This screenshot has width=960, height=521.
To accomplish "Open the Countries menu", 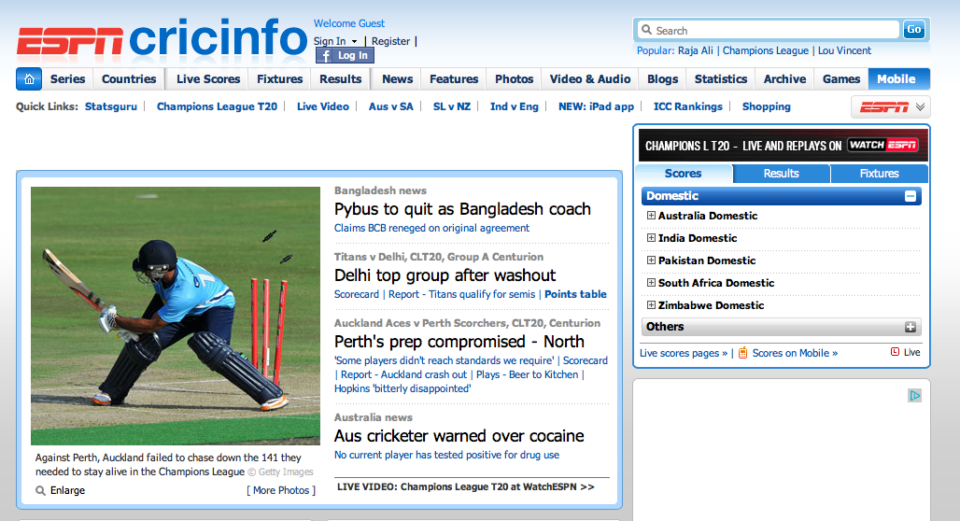I will (x=129, y=79).
